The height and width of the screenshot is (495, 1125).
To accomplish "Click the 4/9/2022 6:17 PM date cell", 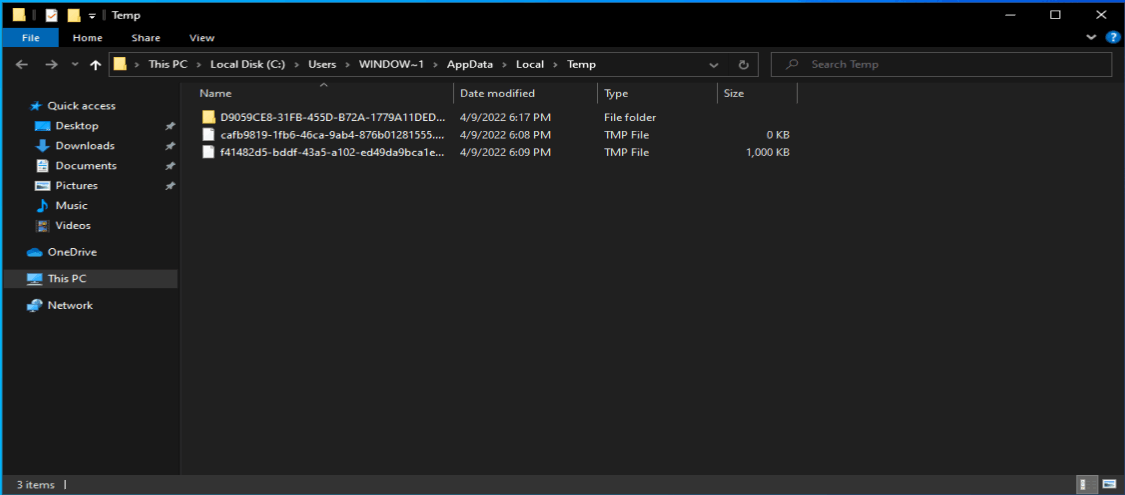I will 505,117.
